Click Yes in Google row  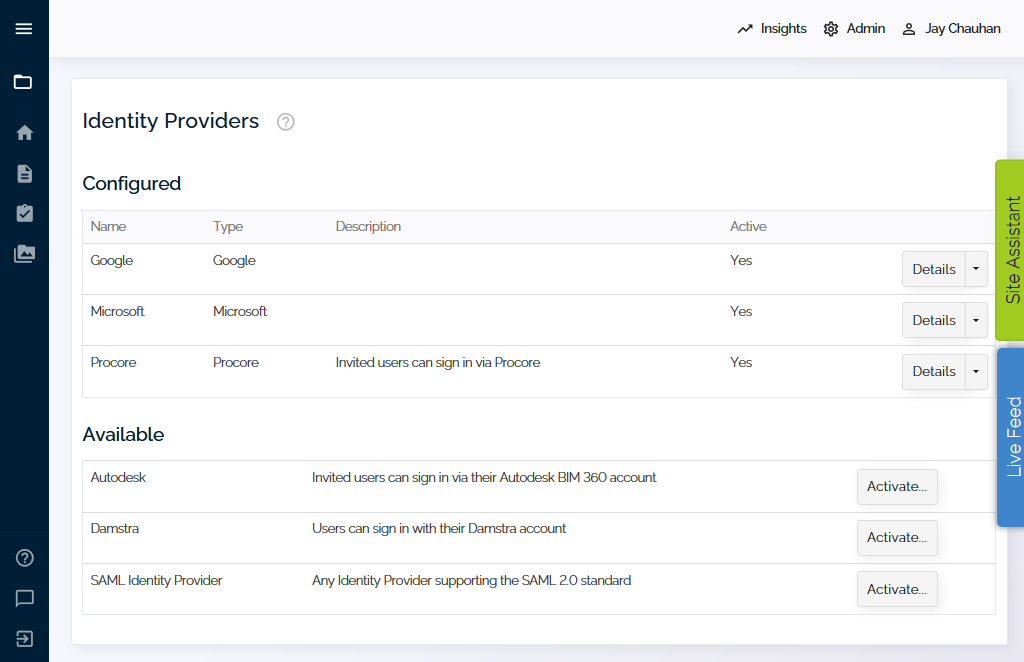coord(741,260)
